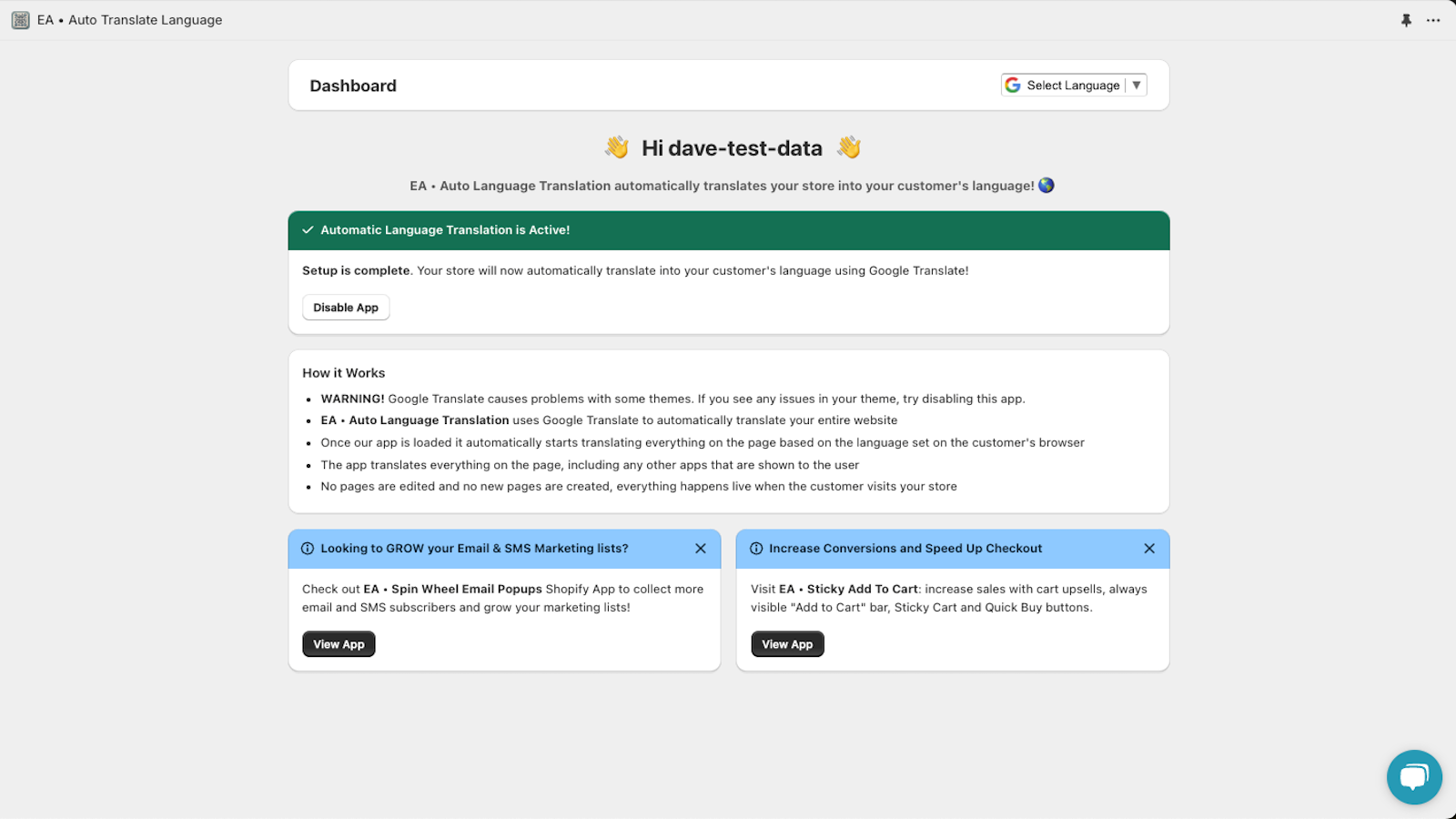The width and height of the screenshot is (1456, 819).
Task: Click the EA Auto Translate app icon
Action: (20, 20)
